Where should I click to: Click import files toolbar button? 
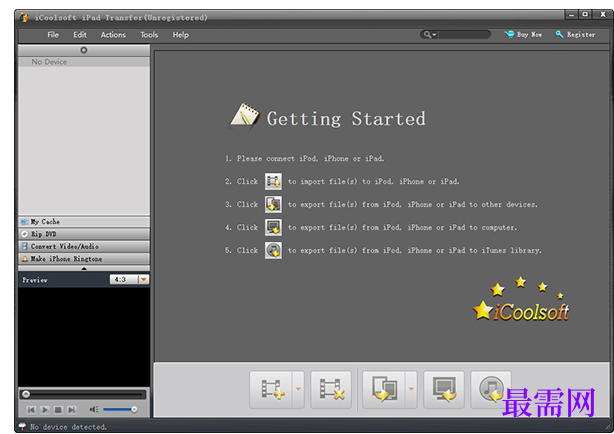tap(271, 389)
